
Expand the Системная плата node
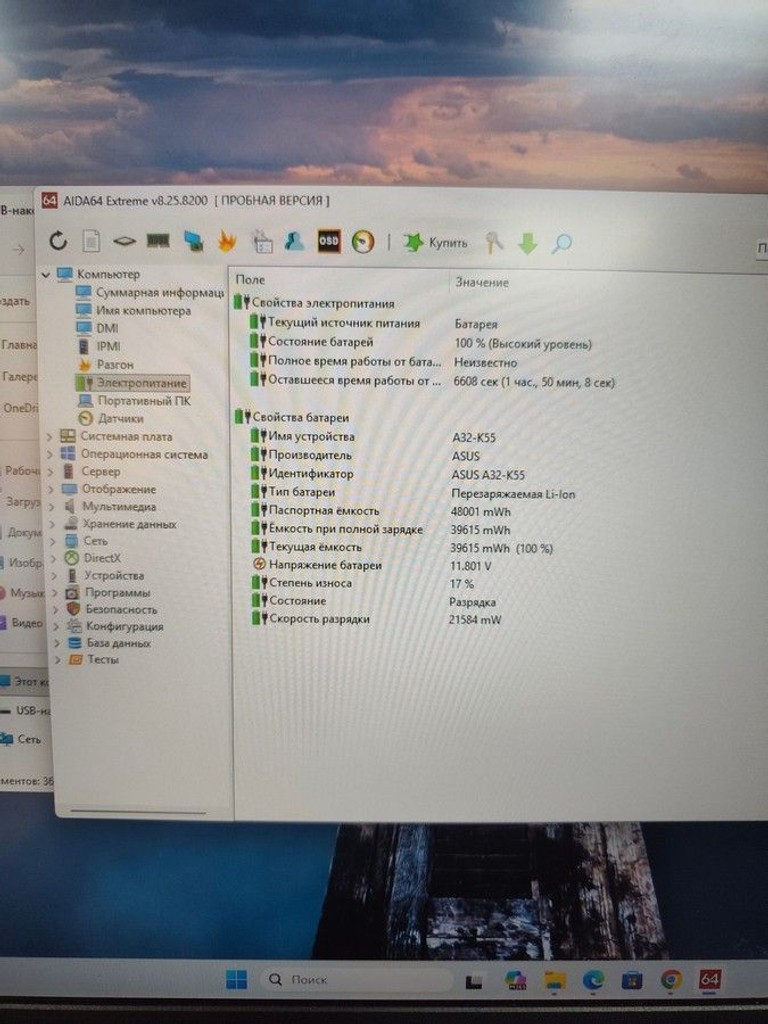pos(50,436)
